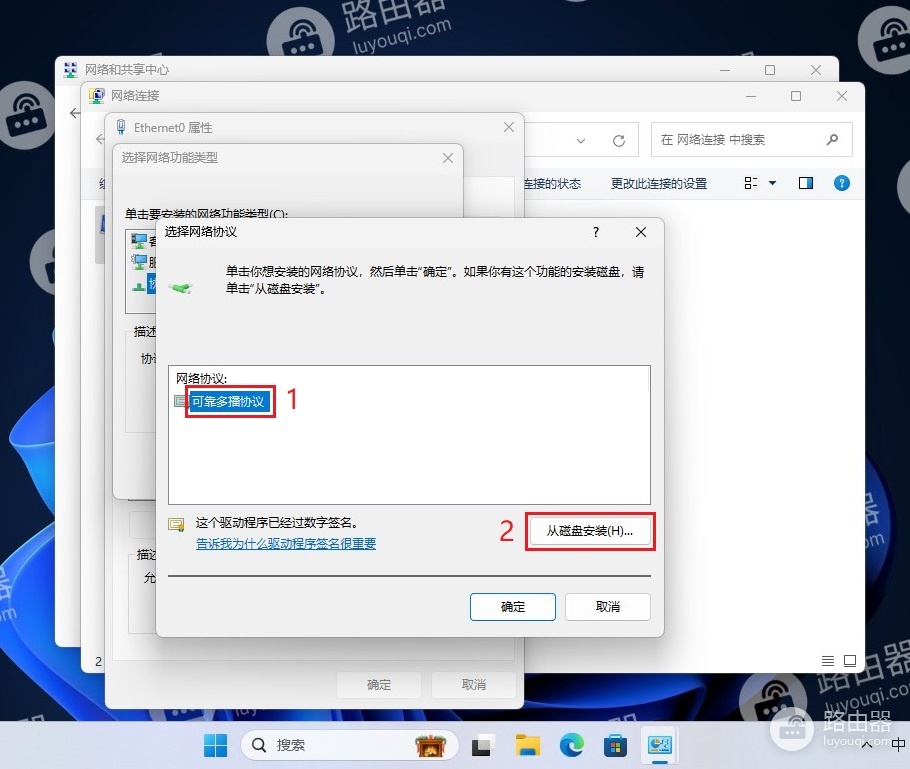This screenshot has height=769, width=910.
Task: Click the greyed 确定 button in Ethernet0 属性
Action: point(379,685)
